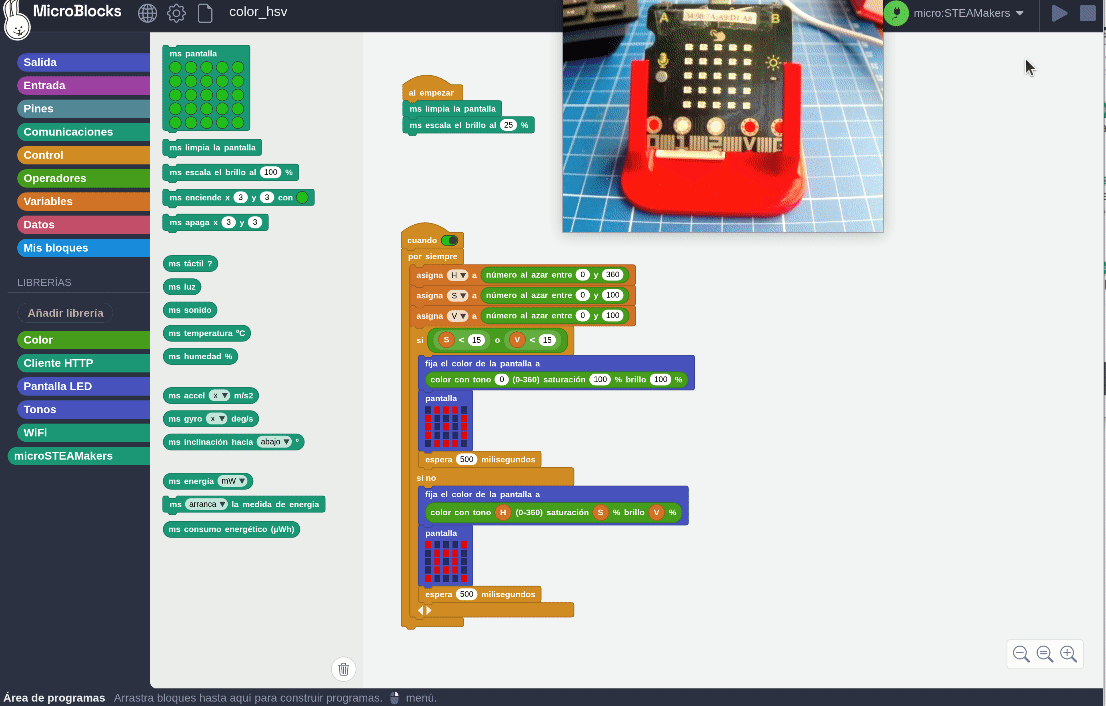Open the language globe menu
Viewport: 1106px width, 706px height.
pyautogui.click(x=147, y=13)
